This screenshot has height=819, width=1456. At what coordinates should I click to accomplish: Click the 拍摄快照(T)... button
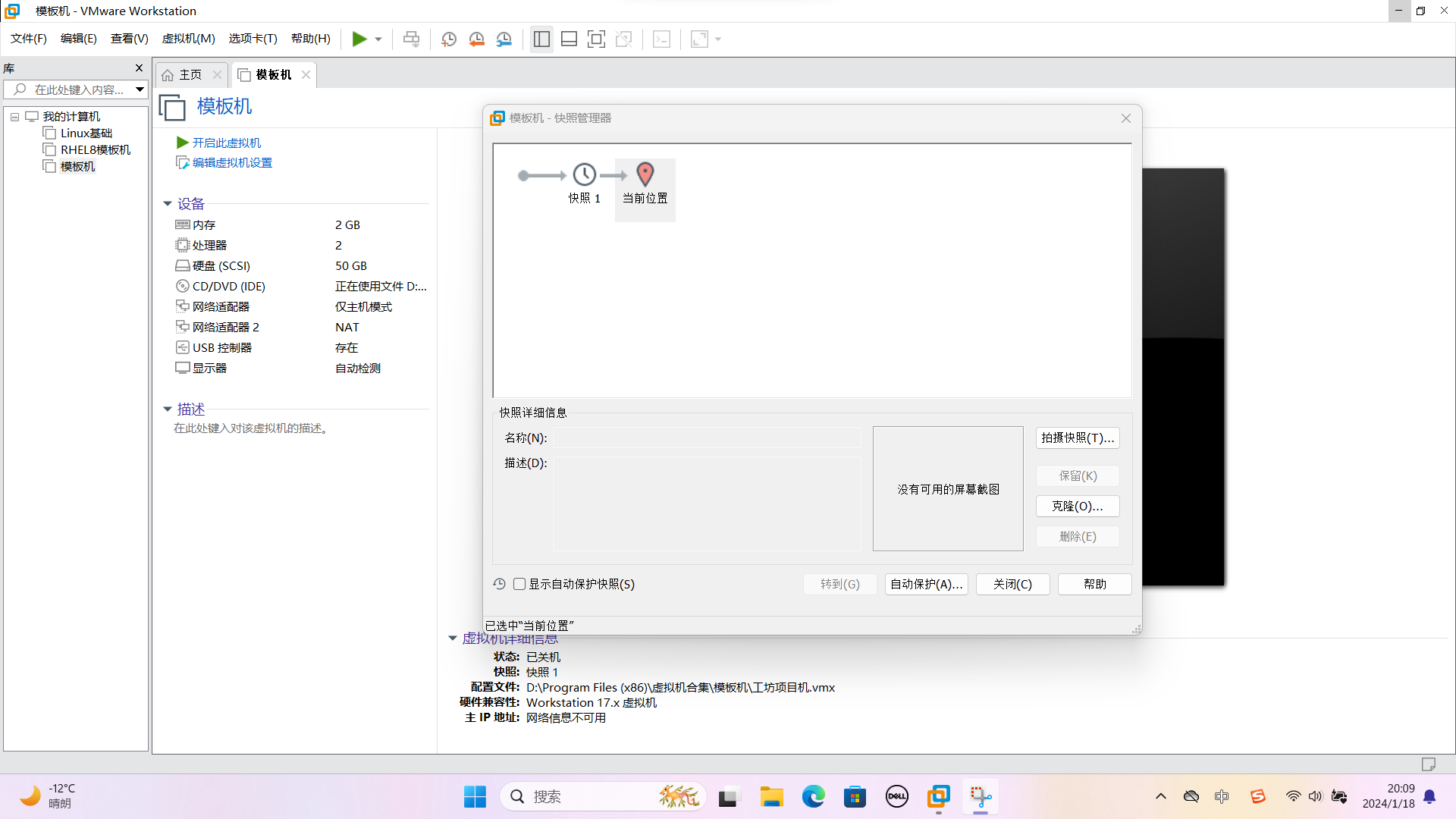pos(1078,438)
